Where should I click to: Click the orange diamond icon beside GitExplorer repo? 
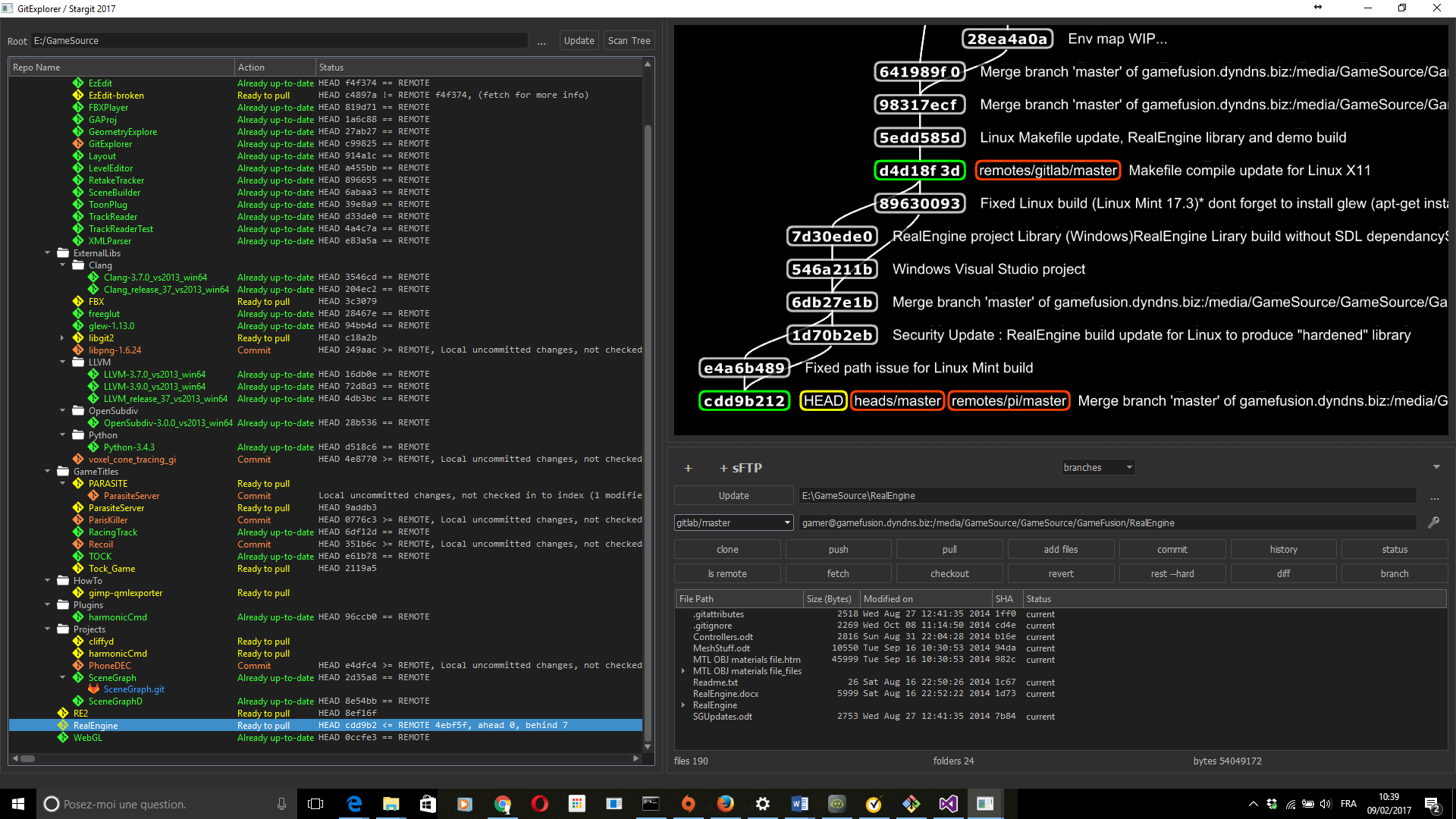[x=78, y=144]
